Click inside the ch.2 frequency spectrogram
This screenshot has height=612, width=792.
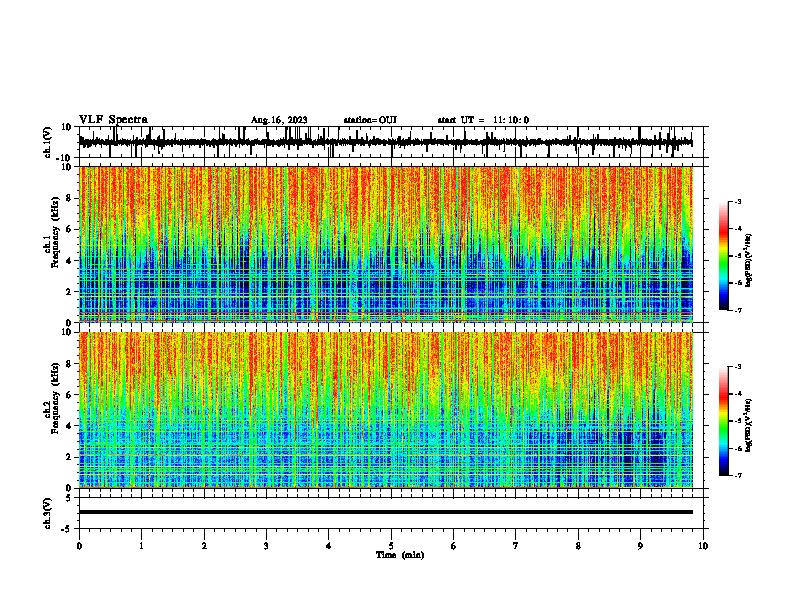(386, 410)
